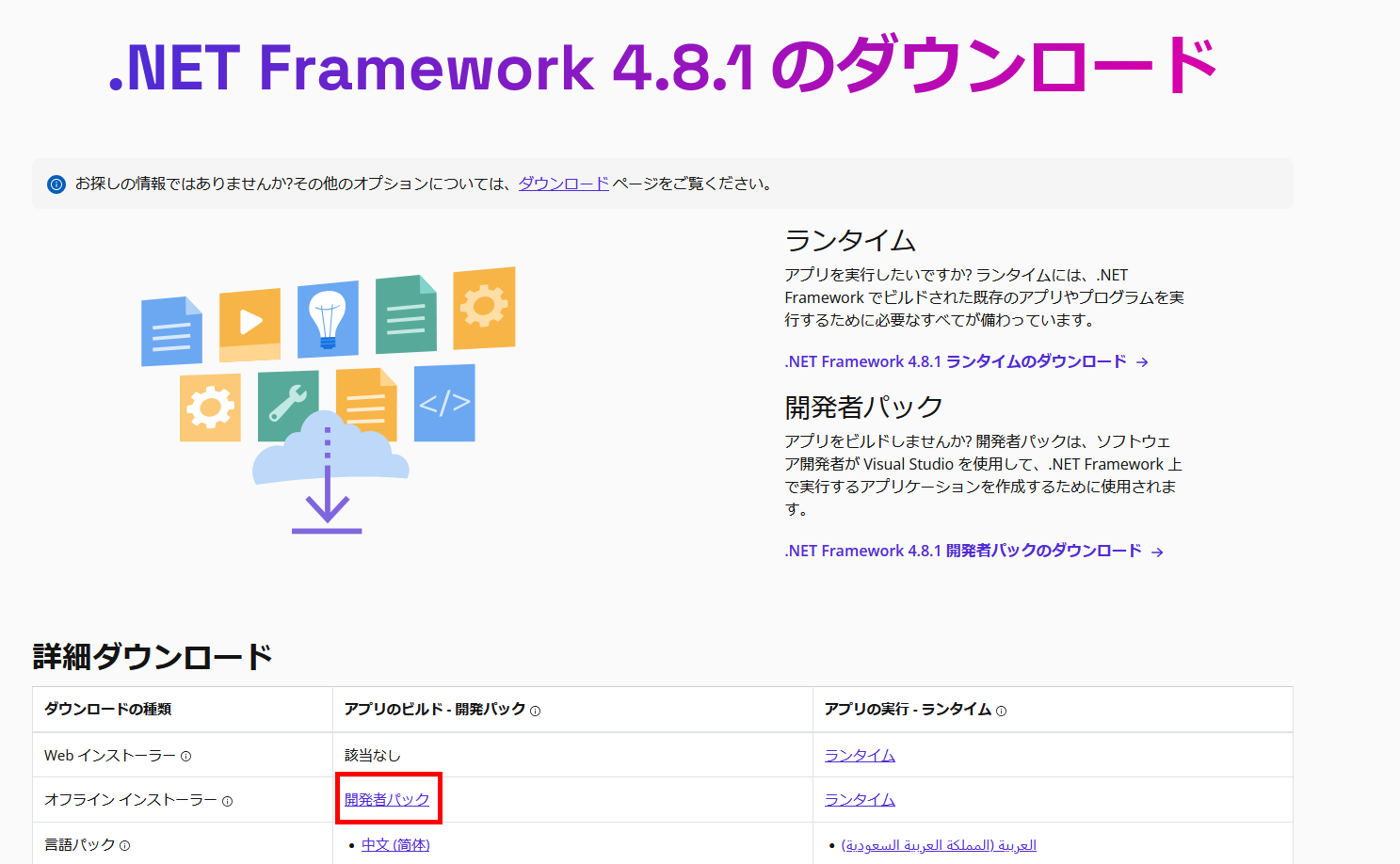Click the info icon beside オフライン インストーラー
Viewport: 1400px width, 864px height.
227,801
